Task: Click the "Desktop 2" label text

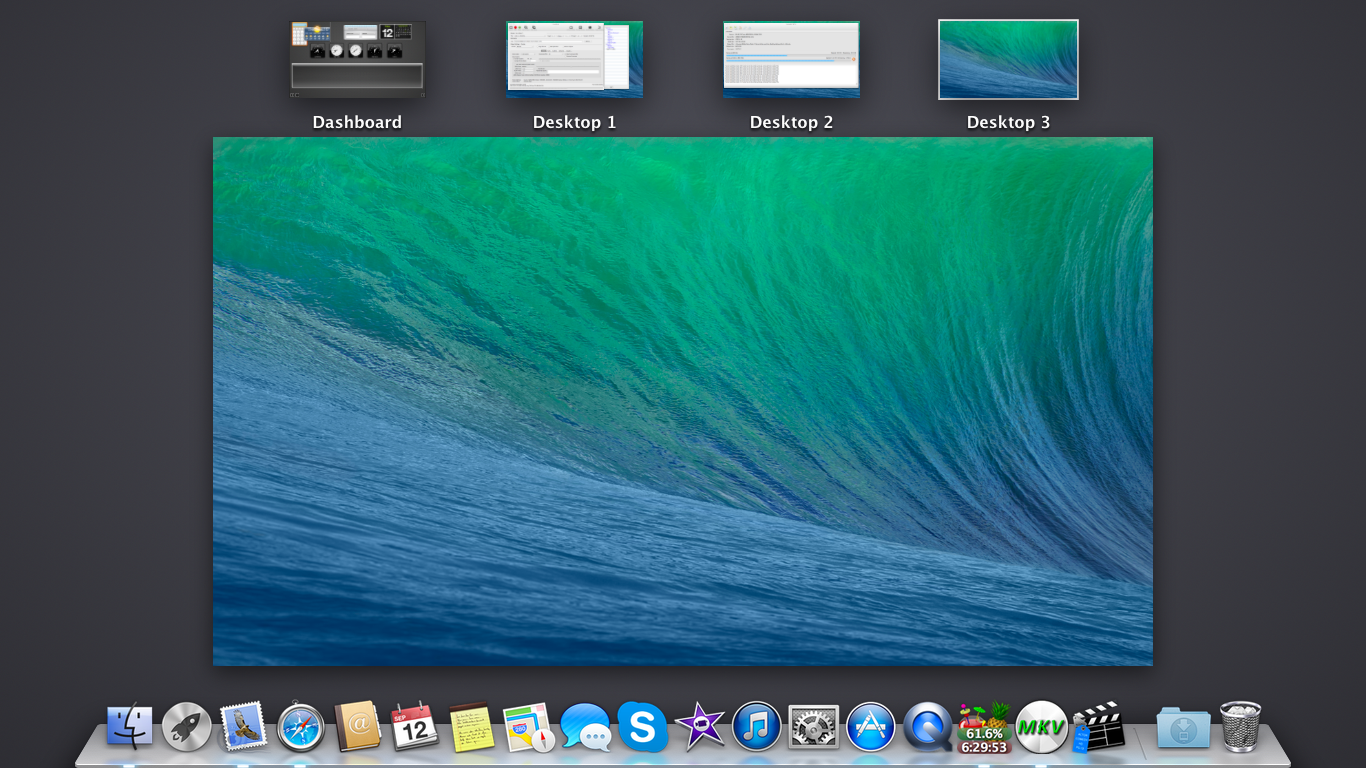Action: click(x=791, y=122)
